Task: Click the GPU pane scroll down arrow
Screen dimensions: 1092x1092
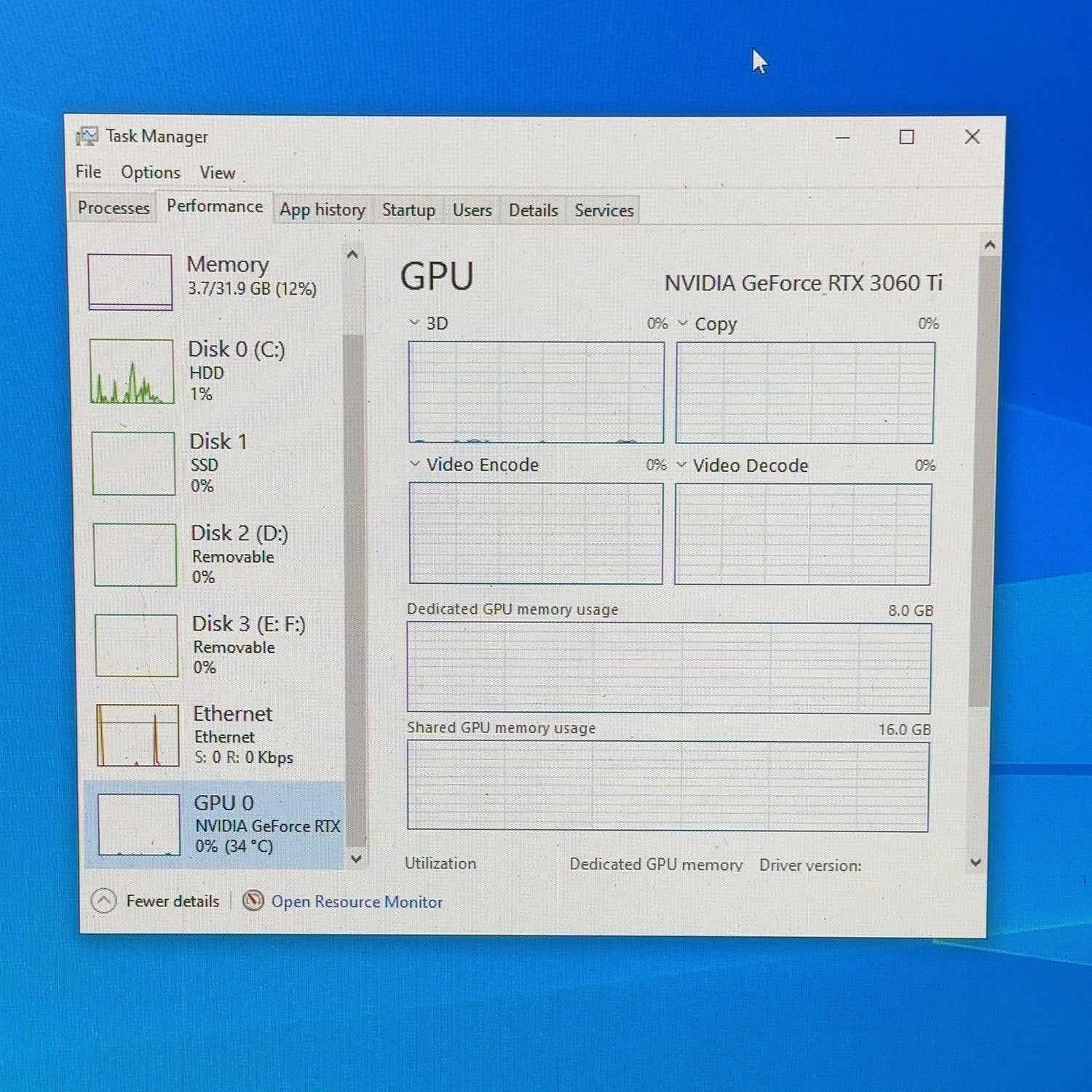Action: tap(976, 862)
